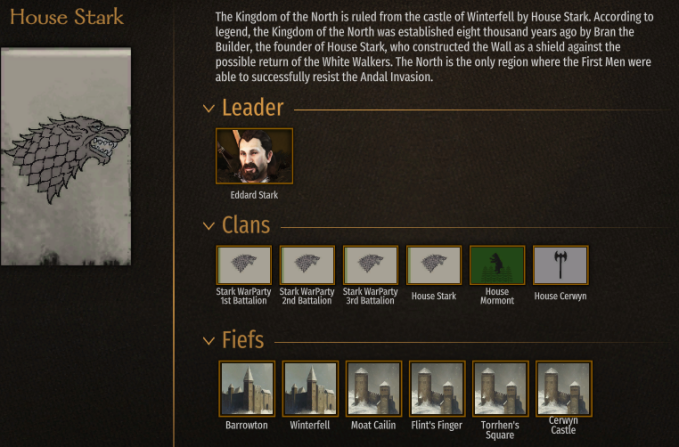Click the large direwolf banner image
The width and height of the screenshot is (679, 447).
pyautogui.click(x=66, y=156)
